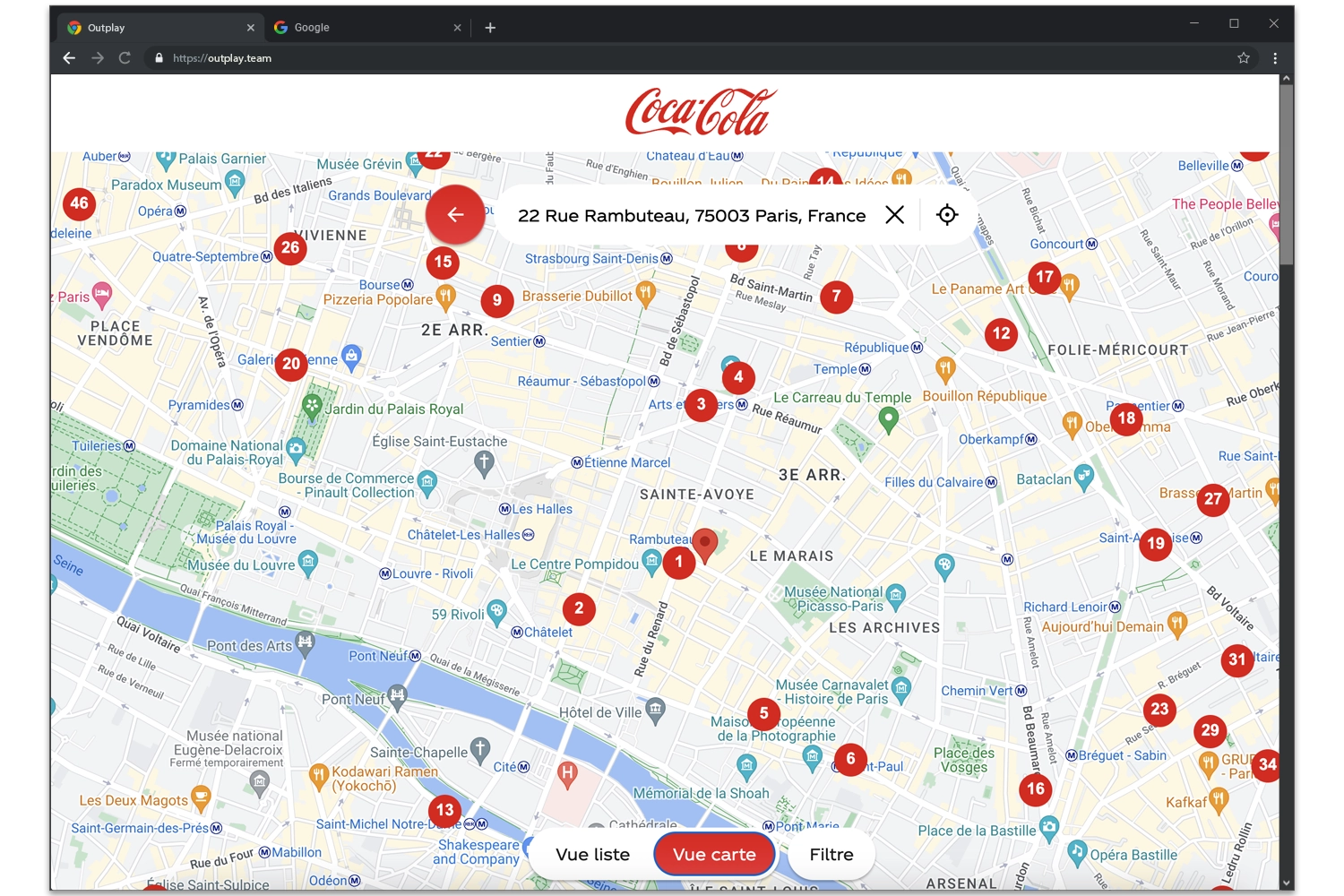This screenshot has height=896, width=1344.
Task: Click the Musée du Louvre map icon
Action: 308,564
